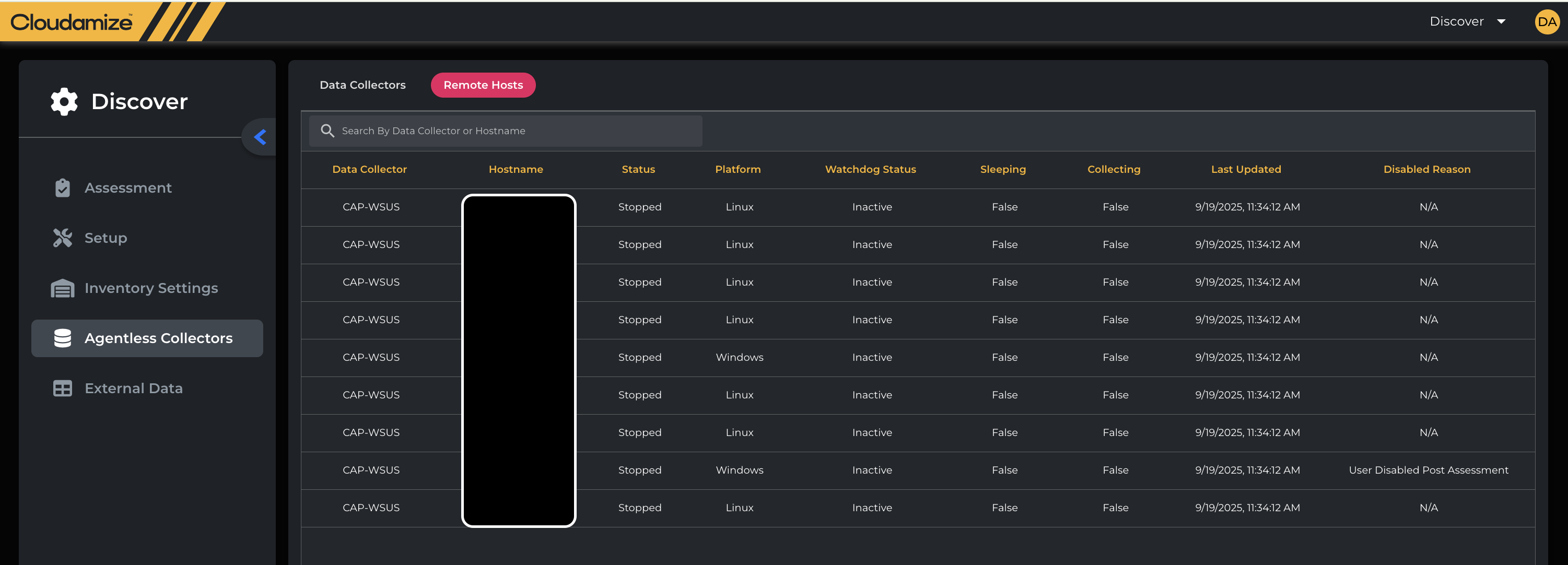
Task: Click the Inventory Settings warehouse icon
Action: [62, 288]
